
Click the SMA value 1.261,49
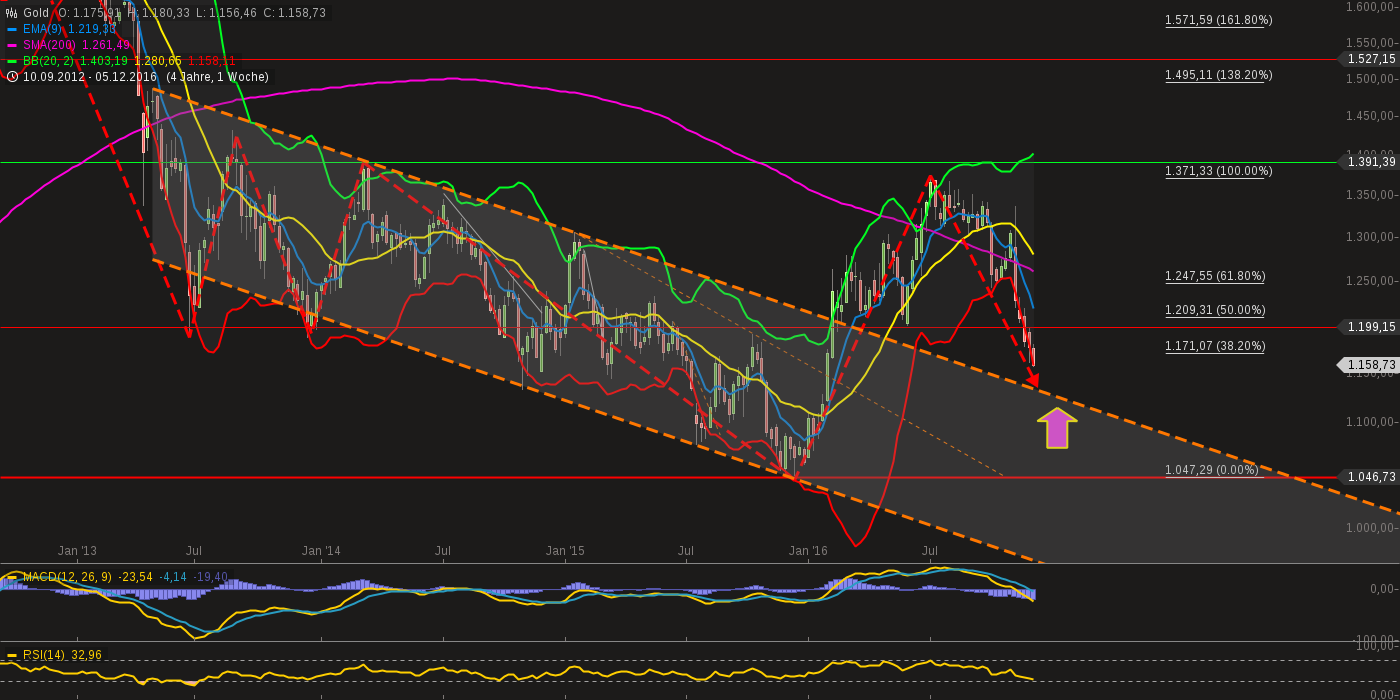[106, 45]
